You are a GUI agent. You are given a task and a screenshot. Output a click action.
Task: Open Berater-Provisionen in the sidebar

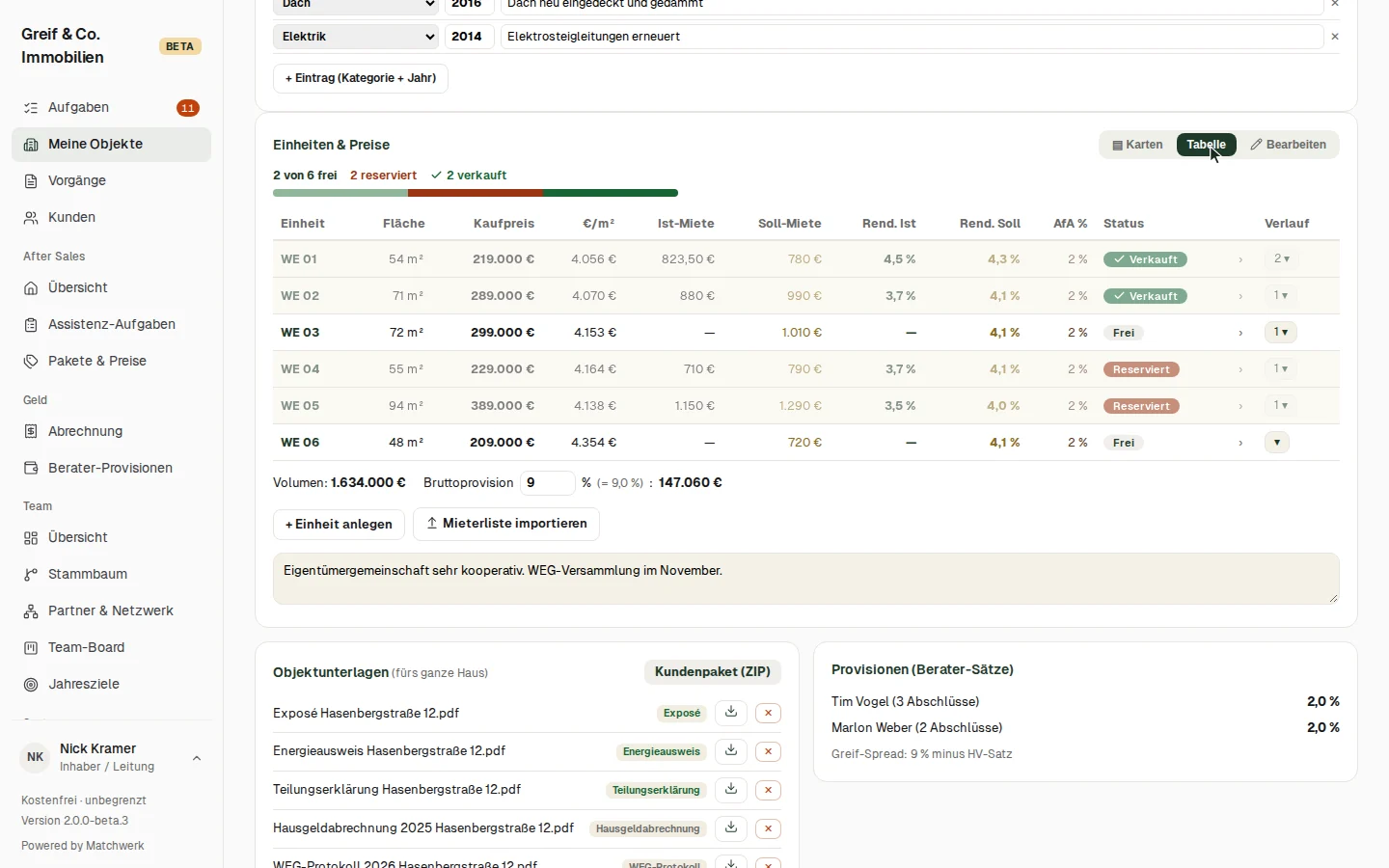coord(111,469)
